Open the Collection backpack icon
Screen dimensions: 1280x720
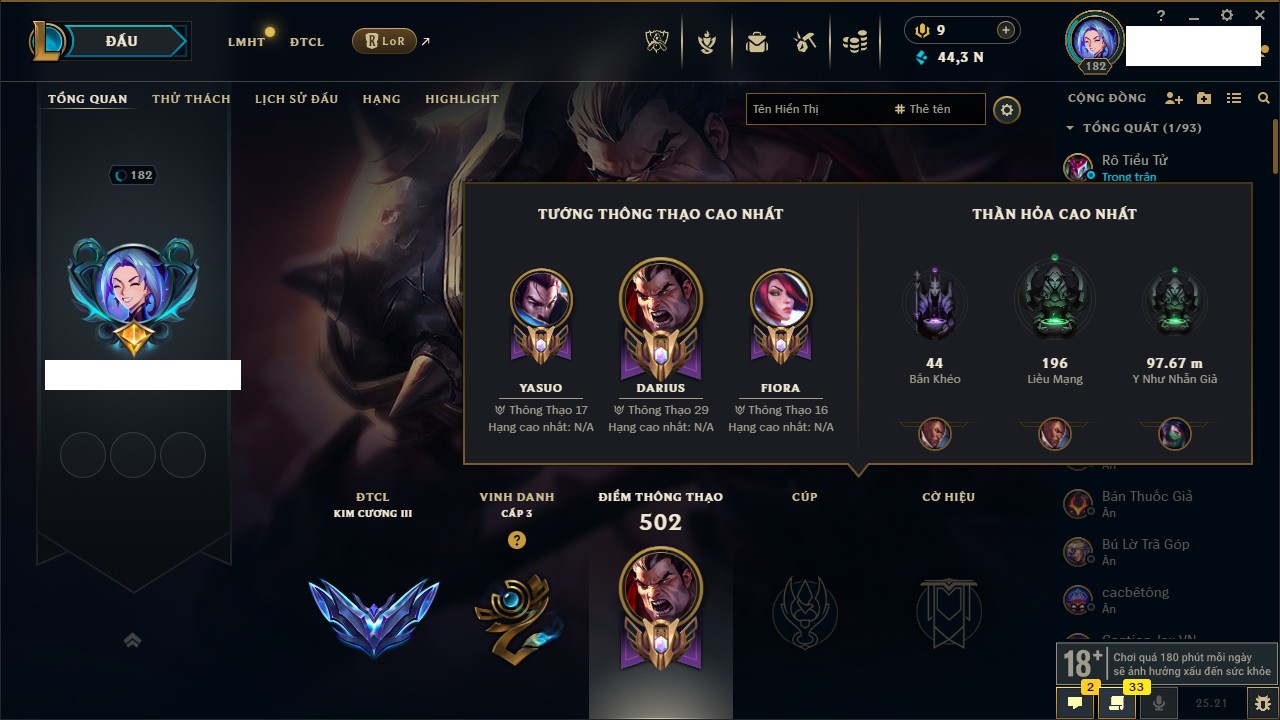coord(757,42)
